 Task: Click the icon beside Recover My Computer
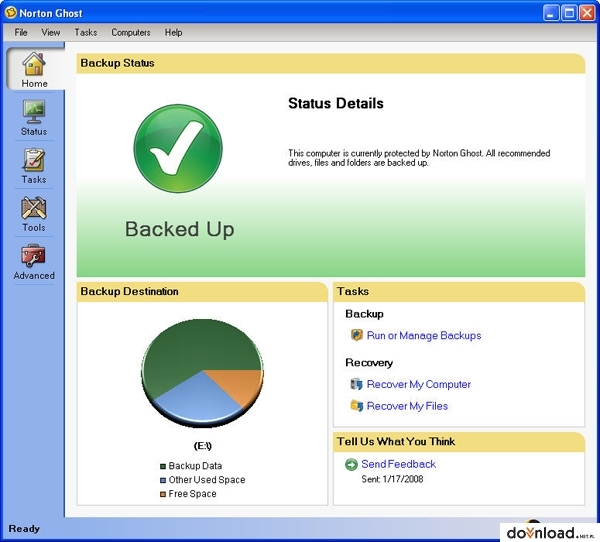[357, 384]
